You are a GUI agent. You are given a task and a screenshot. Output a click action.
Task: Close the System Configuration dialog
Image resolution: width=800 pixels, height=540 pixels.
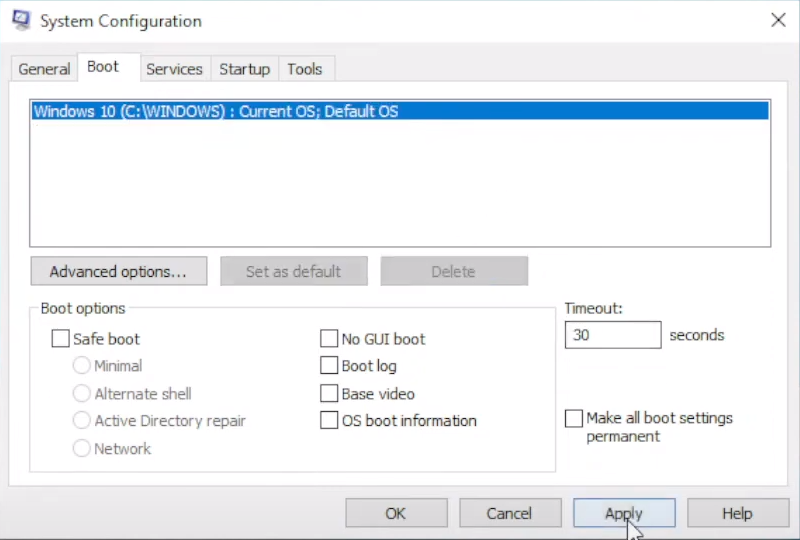point(778,19)
